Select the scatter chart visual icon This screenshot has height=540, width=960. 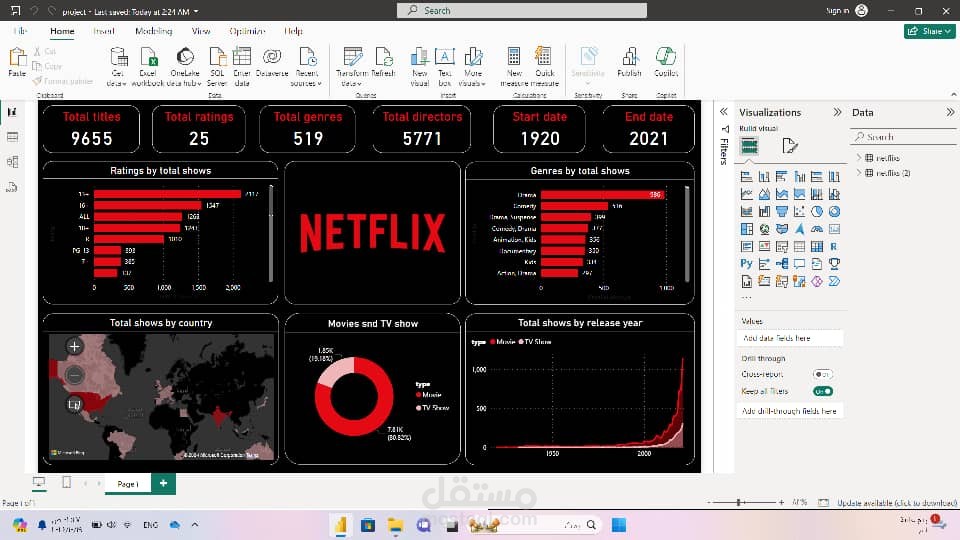tap(799, 212)
